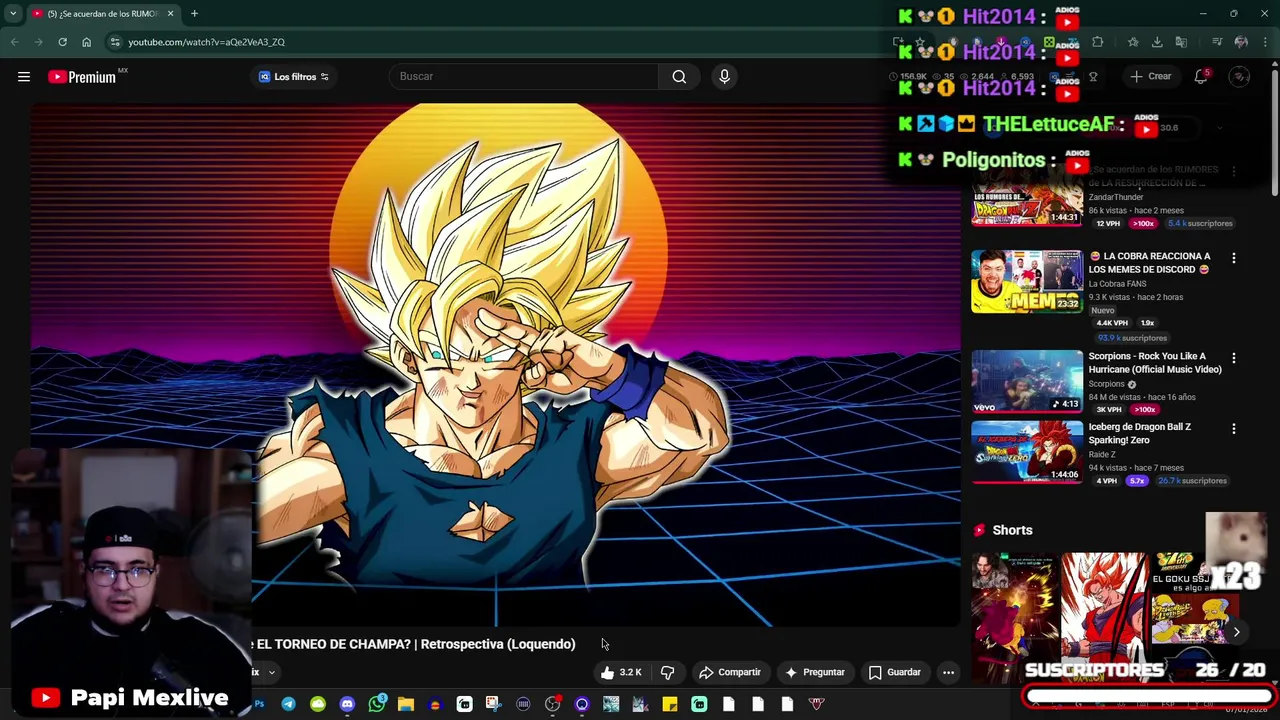Start voice search with microphone icon
Viewport: 1280px width, 720px height.
tap(725, 76)
